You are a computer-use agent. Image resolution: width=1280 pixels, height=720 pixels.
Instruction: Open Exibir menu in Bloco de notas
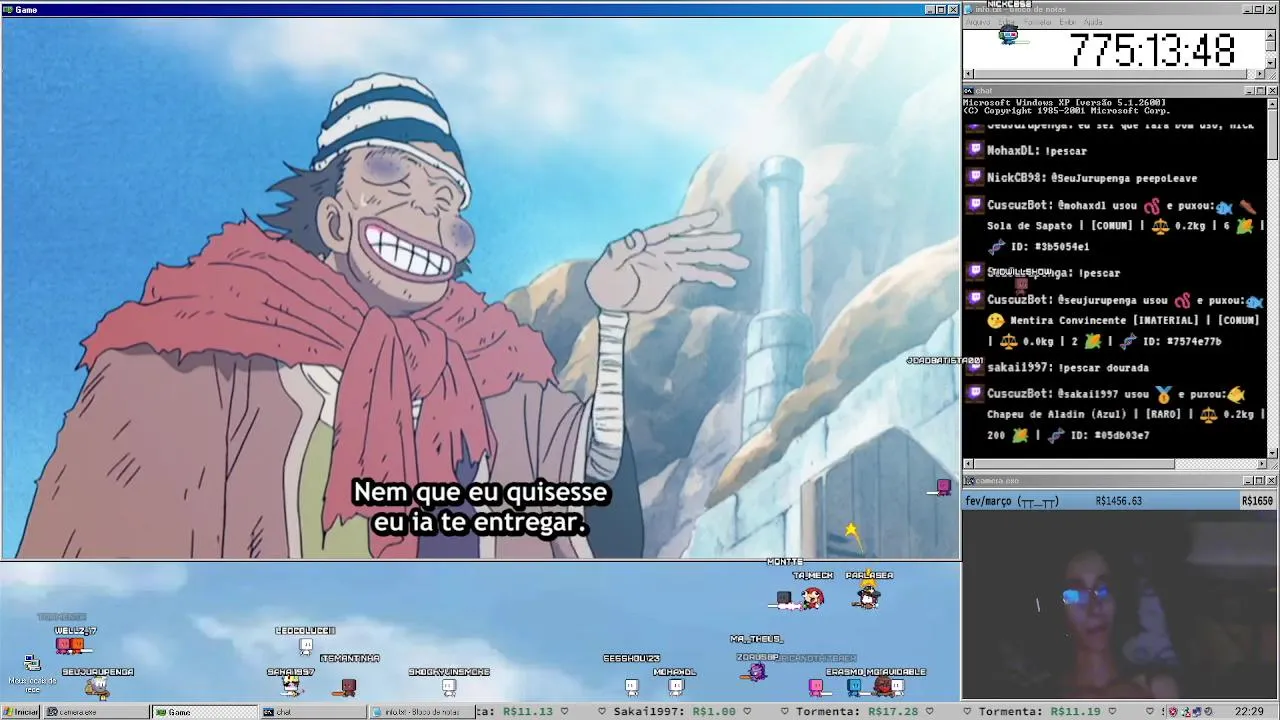(x=1067, y=22)
